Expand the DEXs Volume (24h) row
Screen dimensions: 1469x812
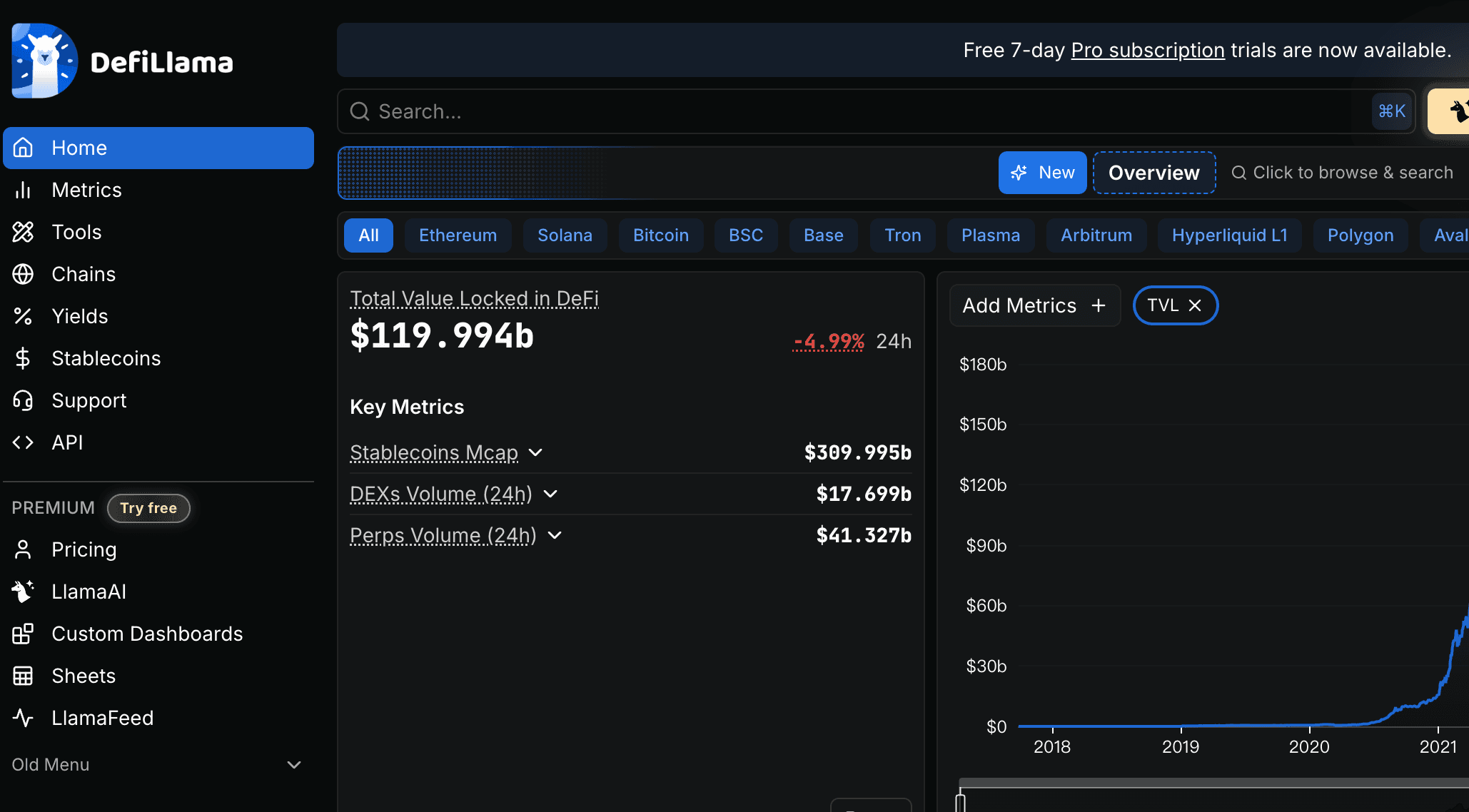click(550, 494)
